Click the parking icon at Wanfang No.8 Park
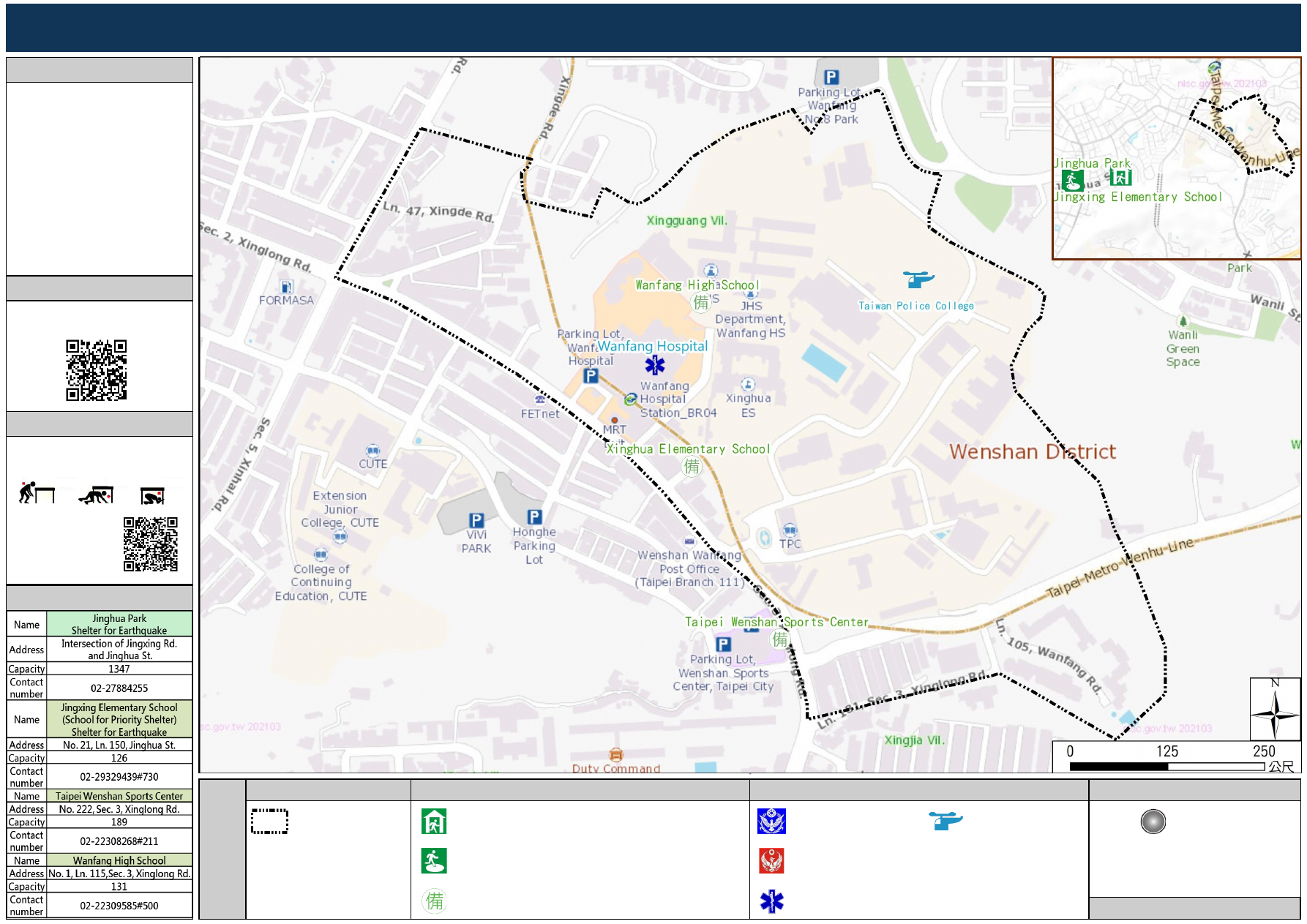The image size is (1307, 924). [831, 77]
